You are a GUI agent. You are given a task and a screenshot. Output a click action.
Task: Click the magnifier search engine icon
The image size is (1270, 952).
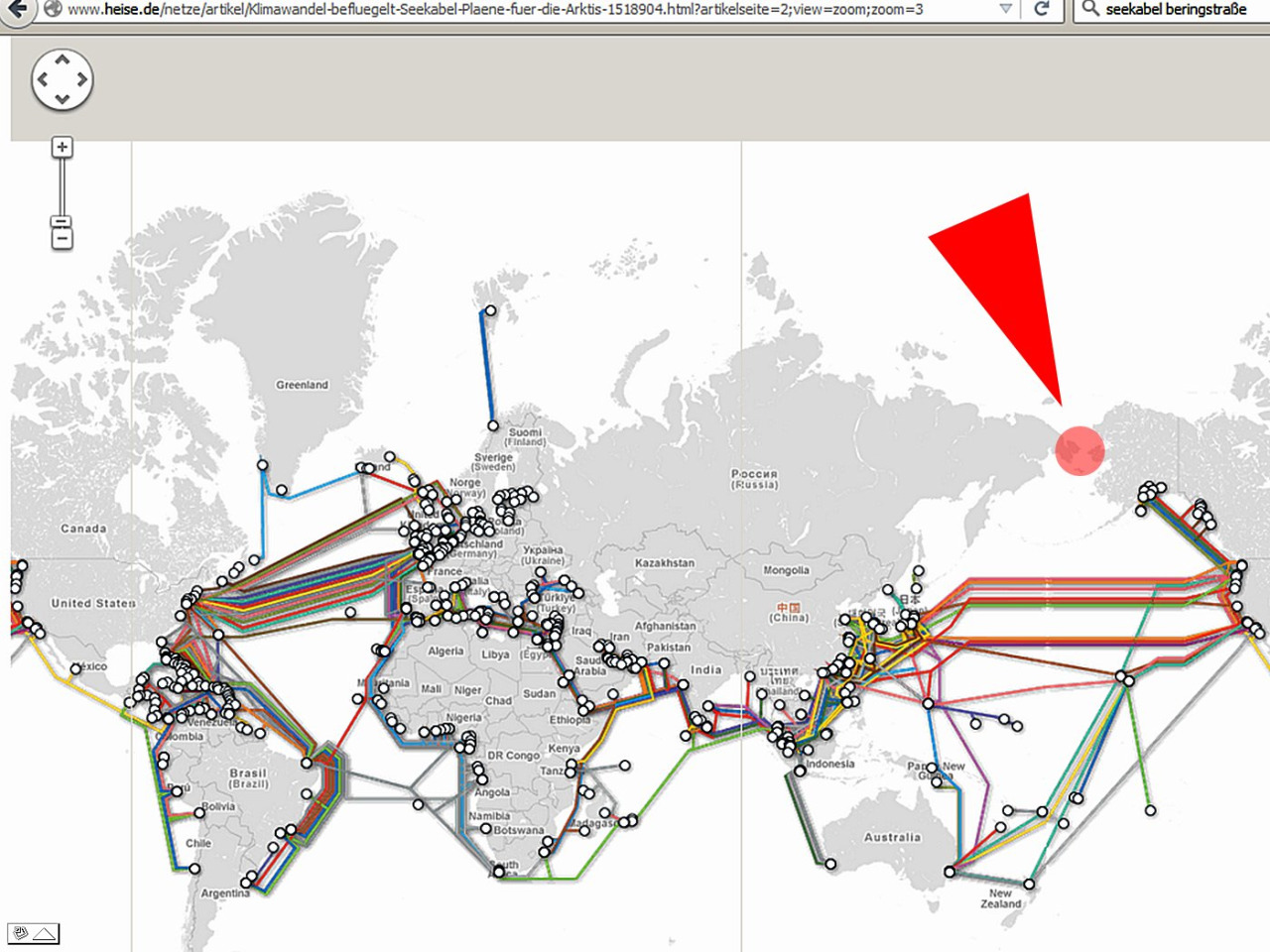point(1090,9)
